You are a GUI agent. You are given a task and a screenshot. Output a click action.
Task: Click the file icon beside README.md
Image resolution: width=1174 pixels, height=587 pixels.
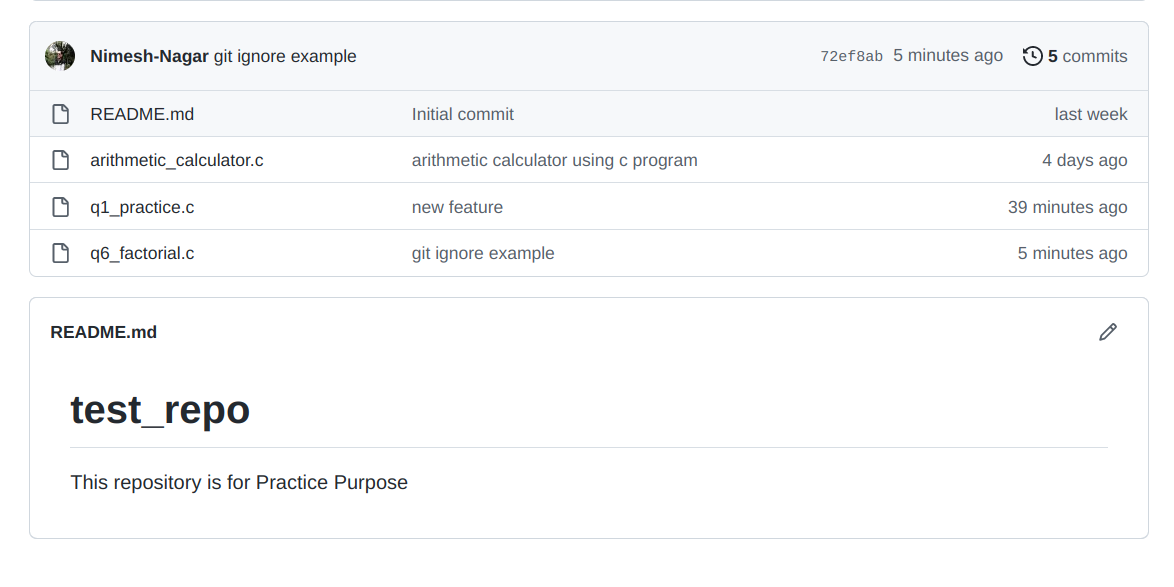(61, 114)
